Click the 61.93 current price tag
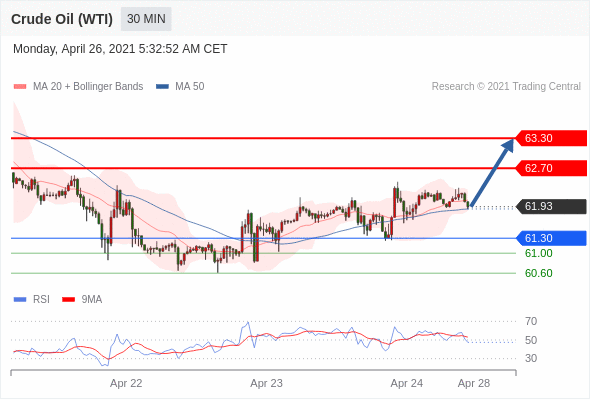 click(x=551, y=206)
